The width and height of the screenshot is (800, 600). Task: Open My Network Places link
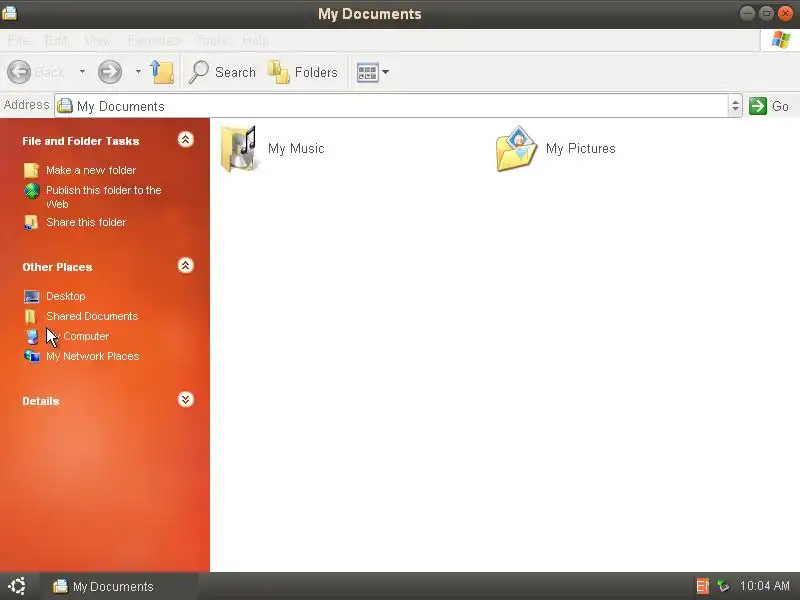click(x=93, y=356)
